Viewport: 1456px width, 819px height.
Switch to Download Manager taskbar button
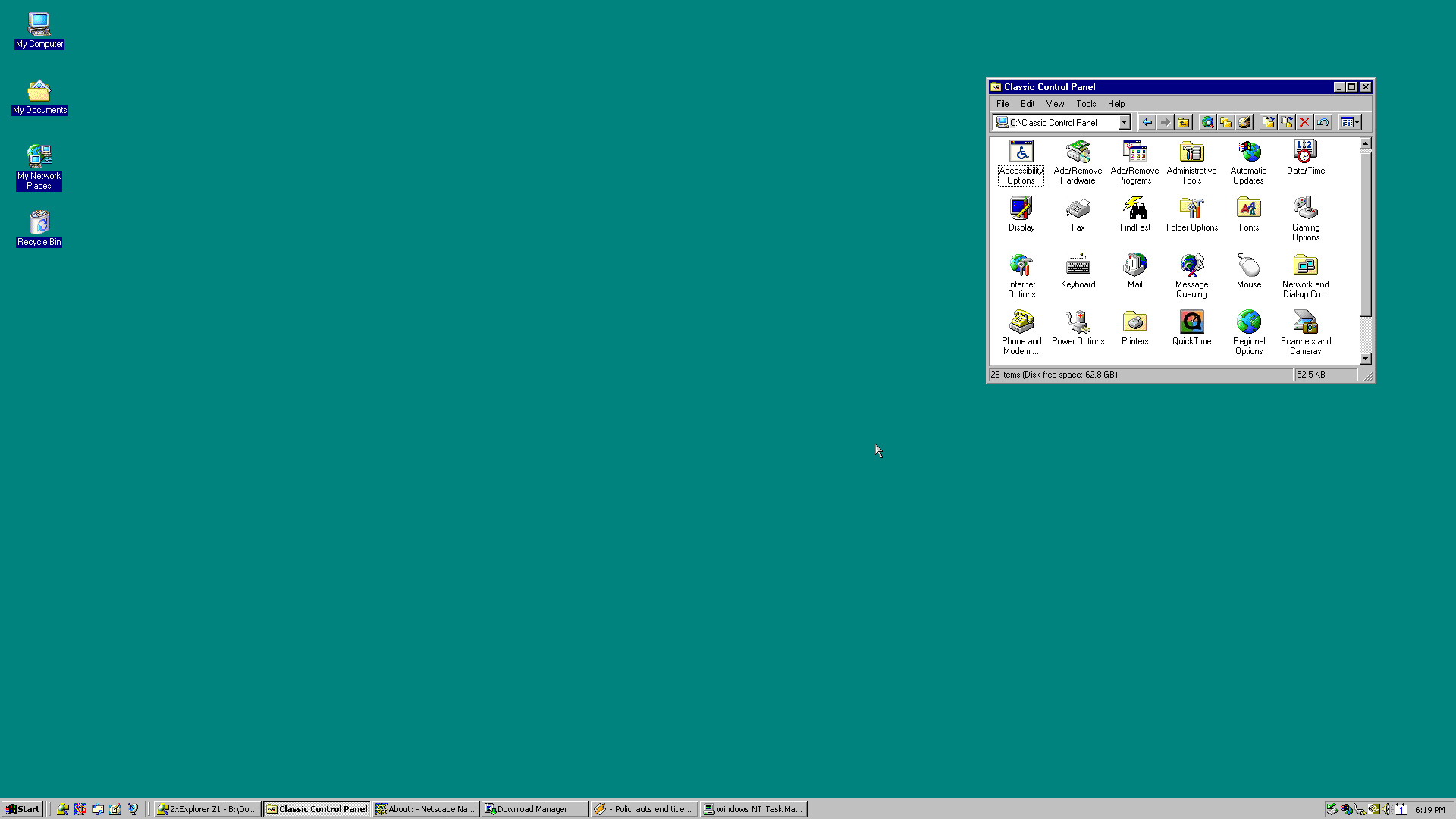pos(535,809)
